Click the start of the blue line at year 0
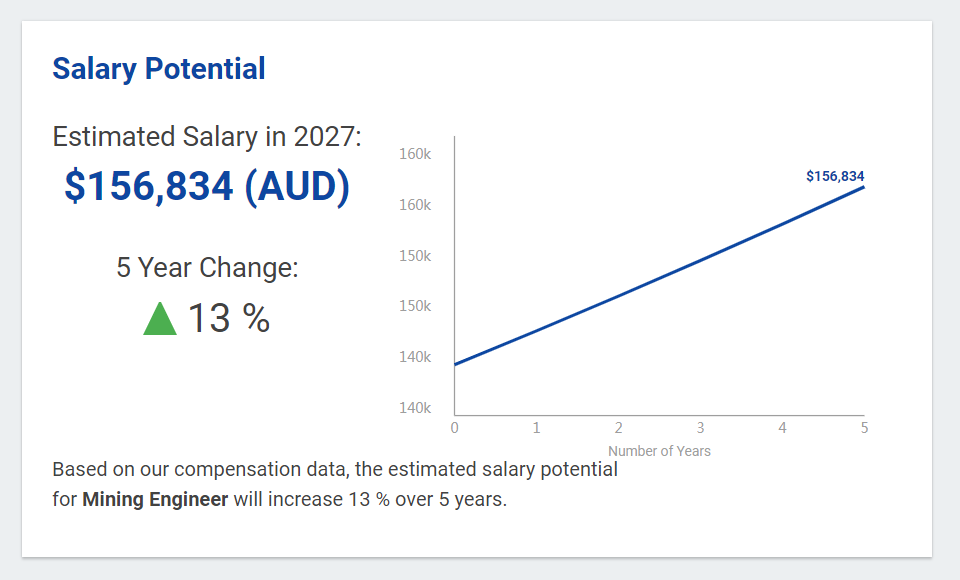This screenshot has height=580, width=960. (456, 364)
